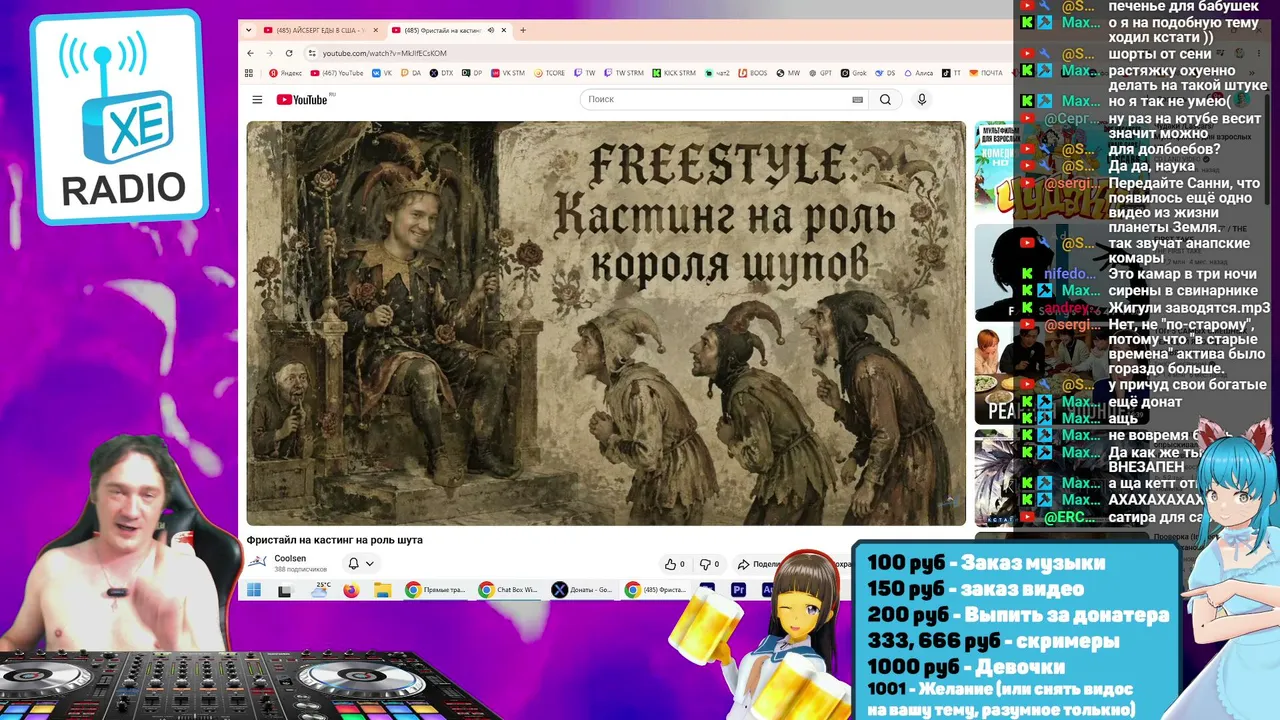Open Premiere Pro from the taskbar
The width and height of the screenshot is (1280, 720).
pyautogui.click(x=739, y=590)
